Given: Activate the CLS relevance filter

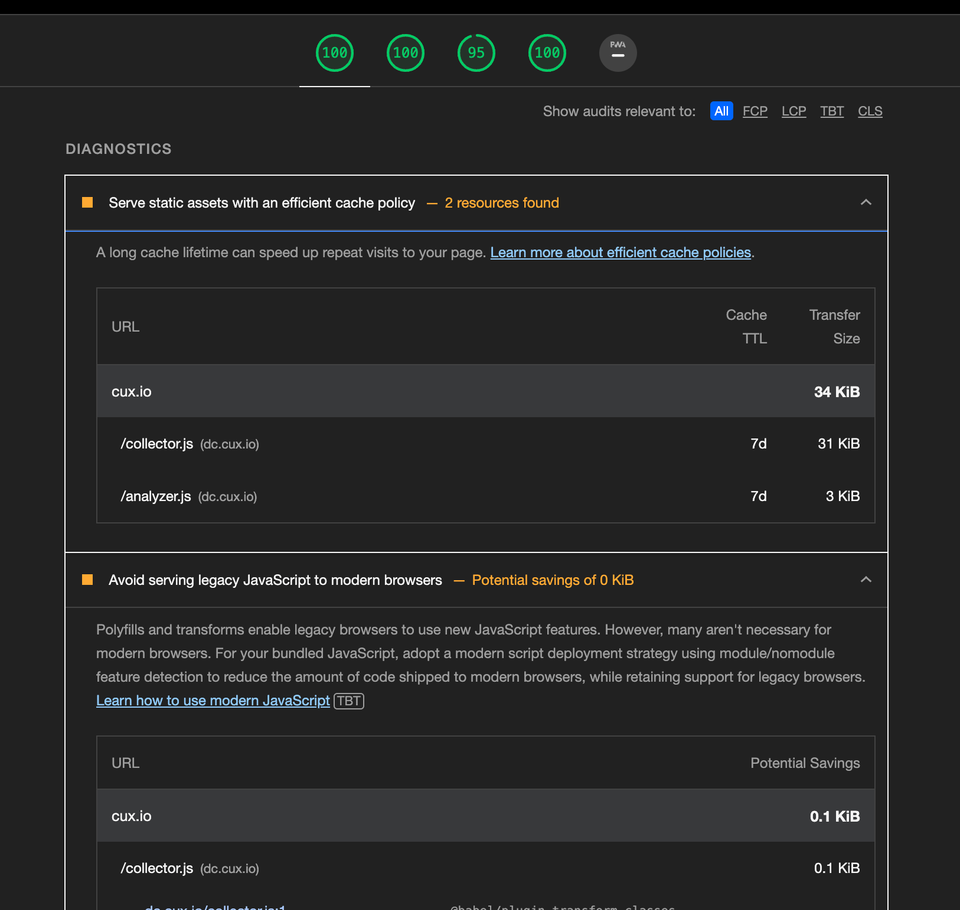Looking at the screenshot, I should pos(869,111).
